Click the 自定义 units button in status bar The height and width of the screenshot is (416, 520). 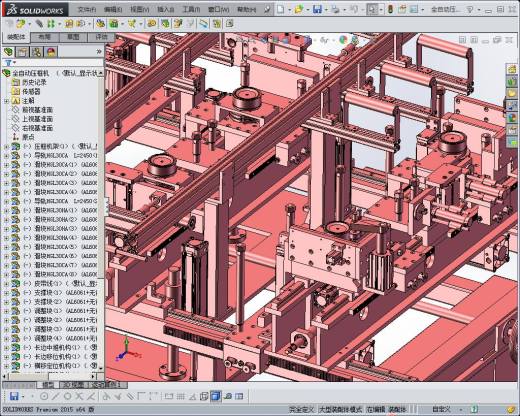coord(441,409)
